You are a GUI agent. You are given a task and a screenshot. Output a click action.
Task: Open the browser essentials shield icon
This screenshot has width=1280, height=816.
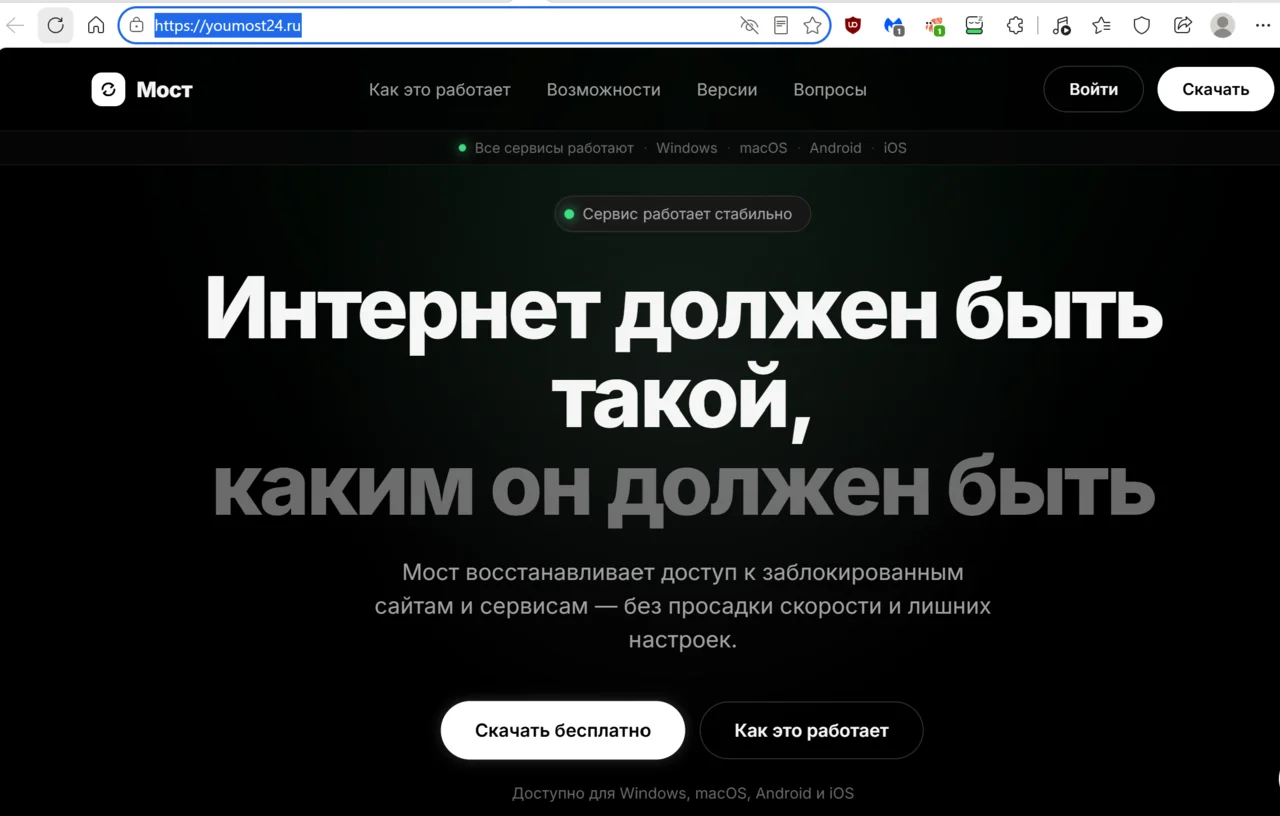[x=1142, y=26]
